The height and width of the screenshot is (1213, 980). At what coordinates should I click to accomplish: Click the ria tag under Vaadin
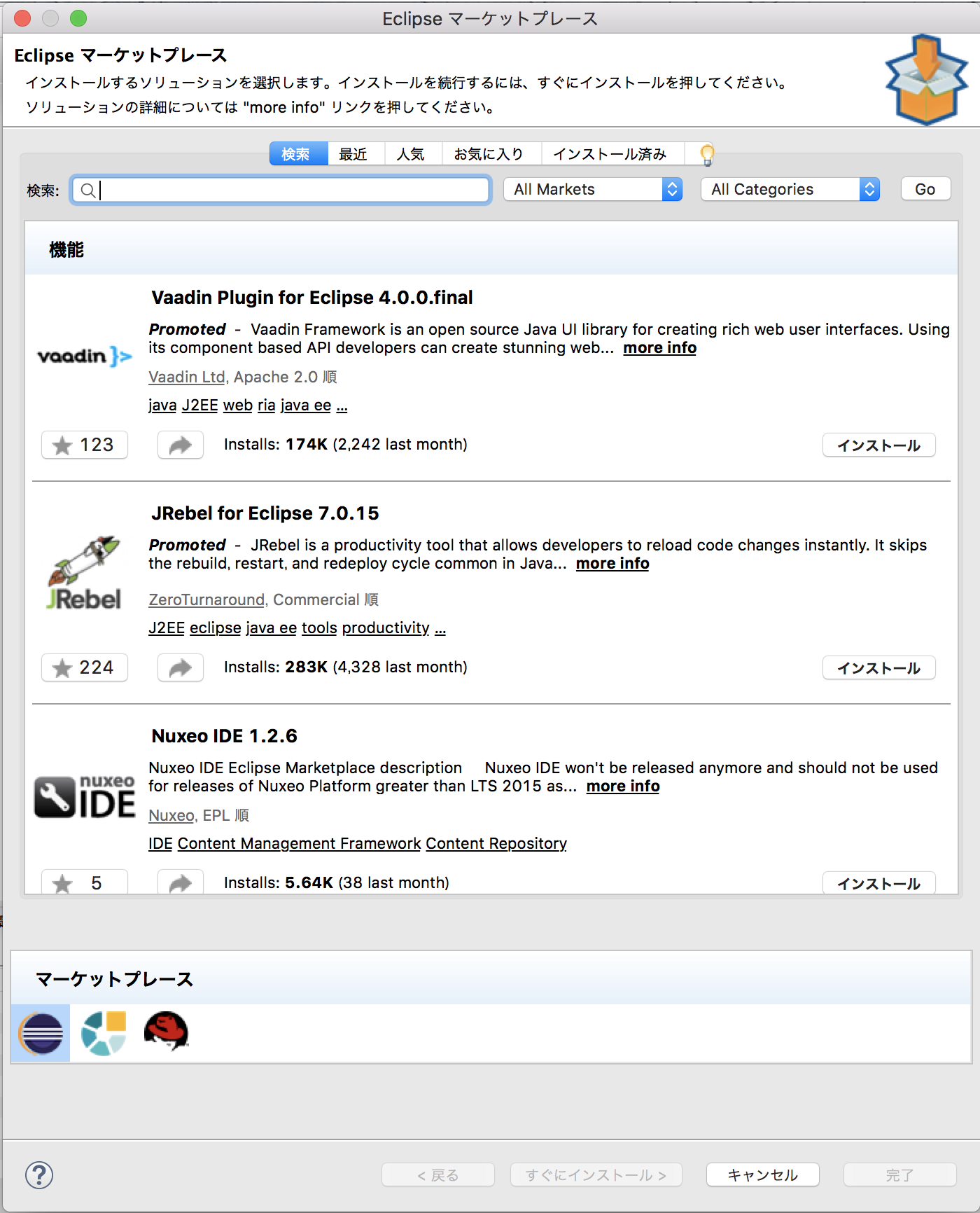coord(267,406)
